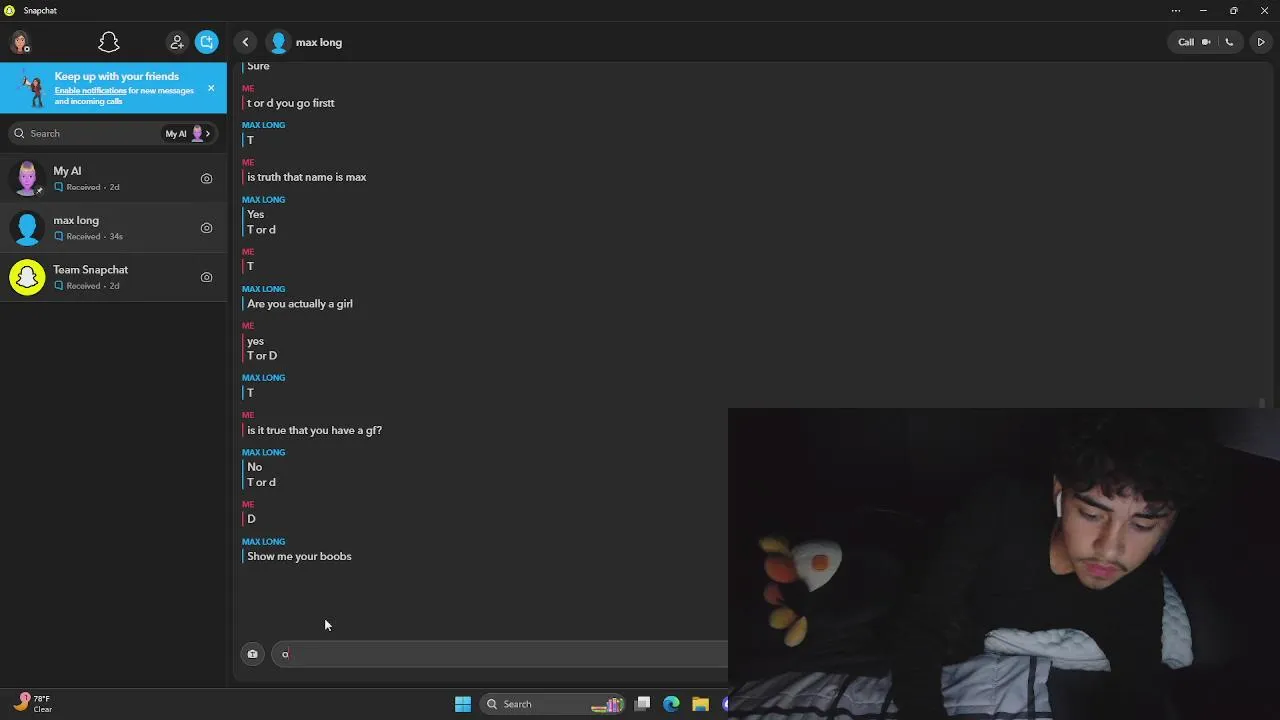Image resolution: width=1280 pixels, height=720 pixels.
Task: Open Task View from the taskbar
Action: point(643,704)
